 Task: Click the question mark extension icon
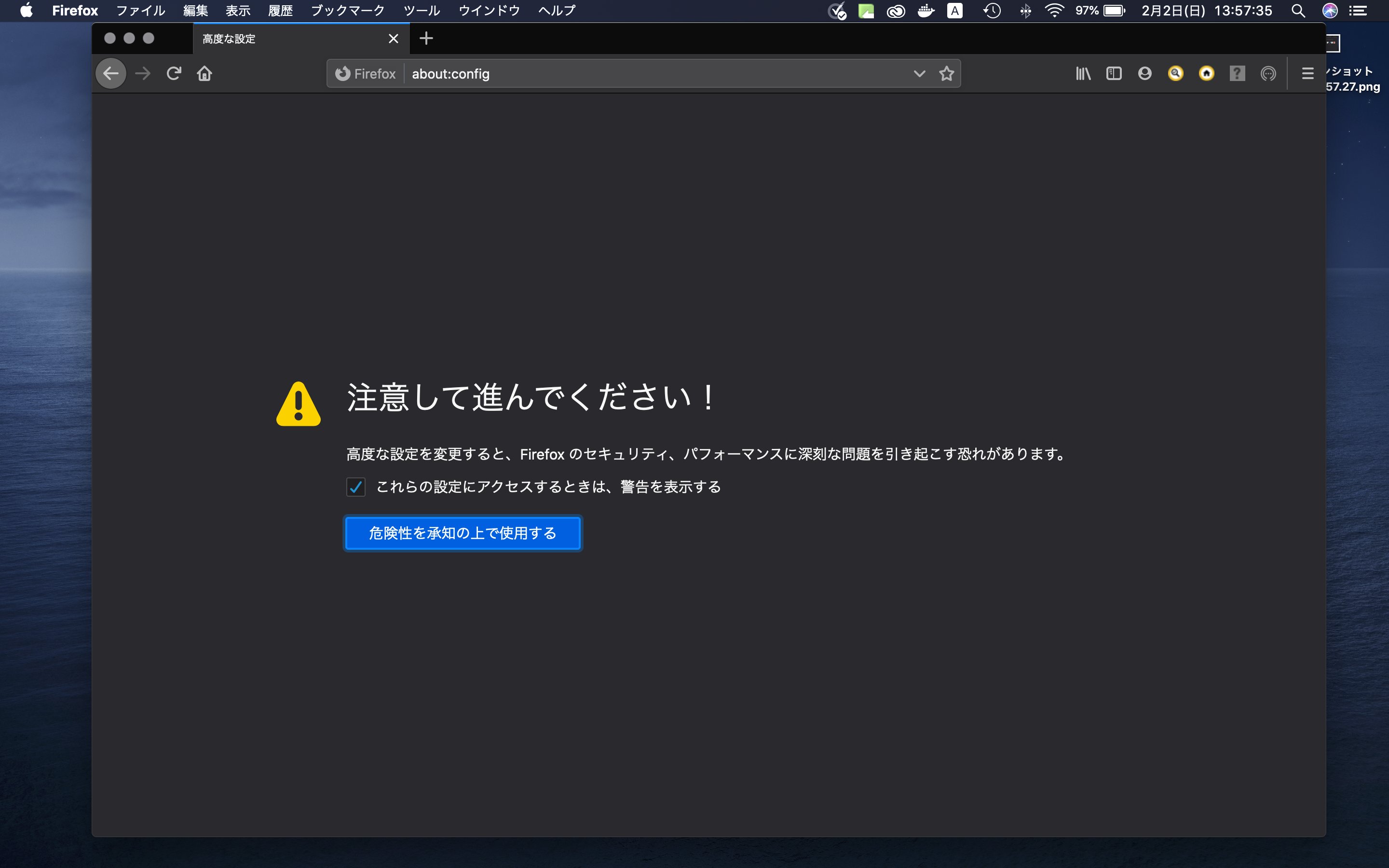[1237, 73]
